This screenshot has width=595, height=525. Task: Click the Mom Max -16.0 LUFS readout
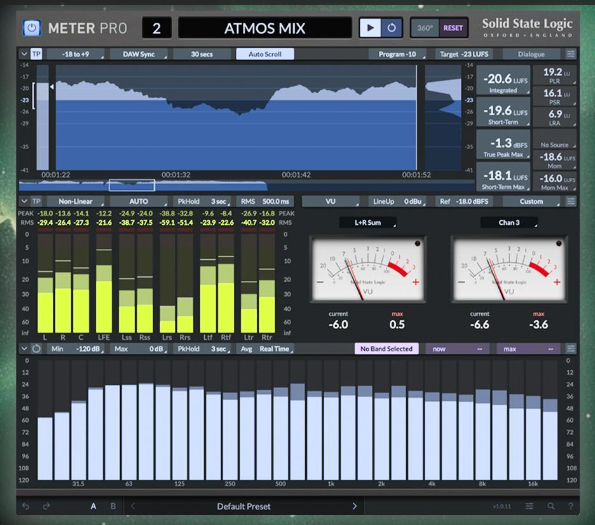click(555, 181)
